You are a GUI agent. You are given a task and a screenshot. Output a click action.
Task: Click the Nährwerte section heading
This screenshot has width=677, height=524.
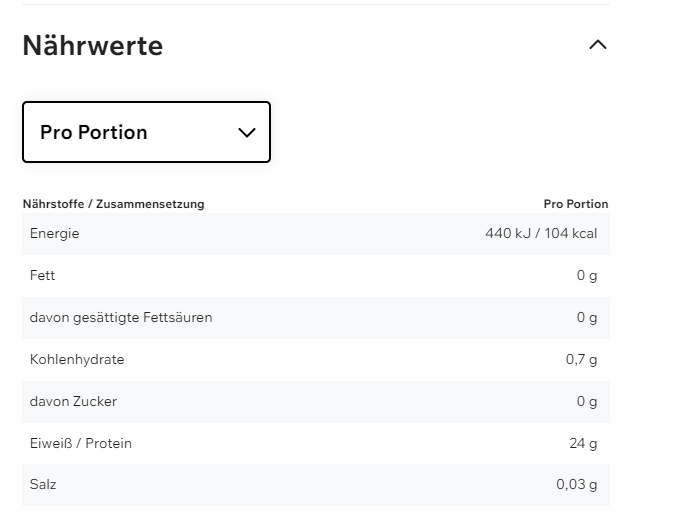93,46
